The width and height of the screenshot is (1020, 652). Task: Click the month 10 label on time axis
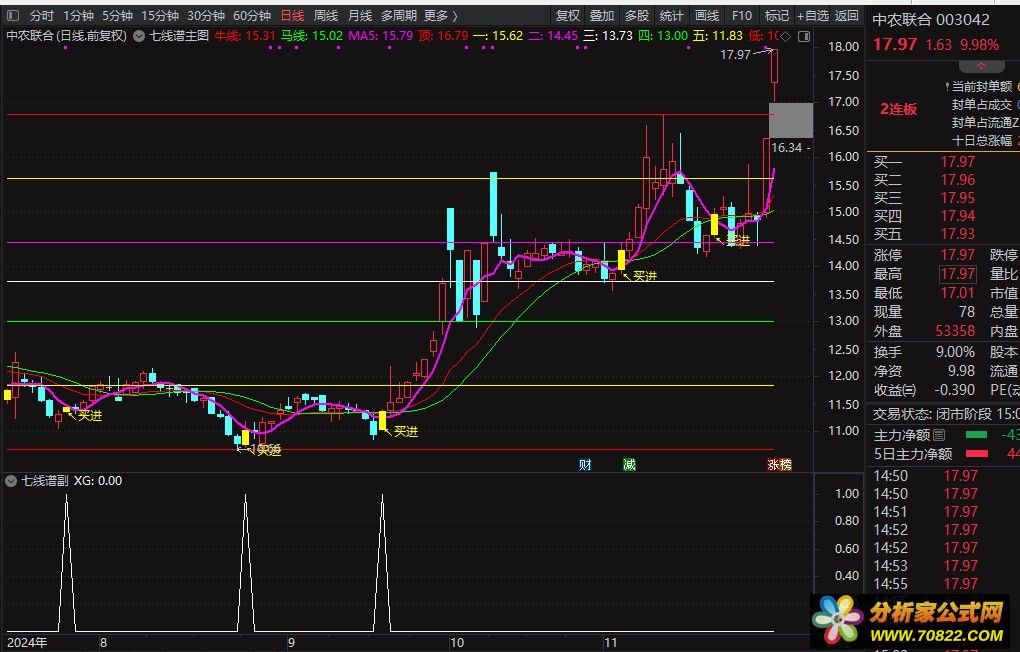pos(457,643)
